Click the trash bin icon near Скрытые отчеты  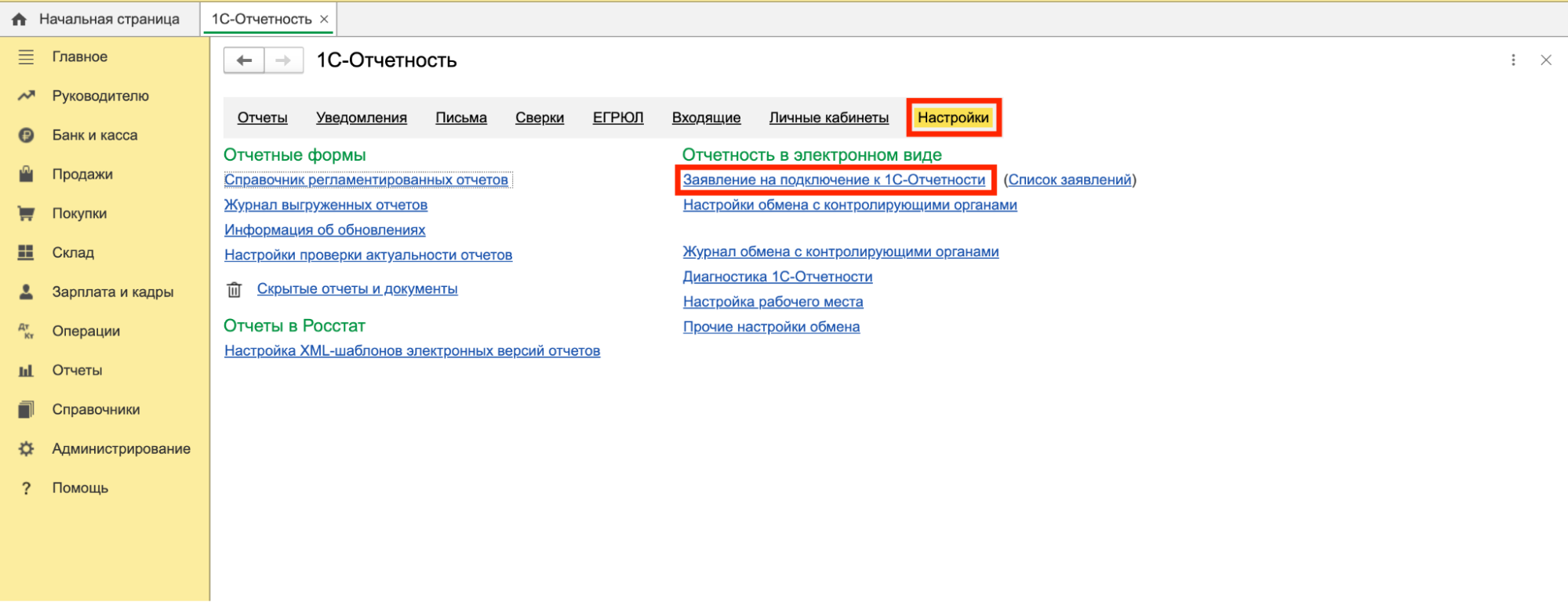tap(234, 289)
